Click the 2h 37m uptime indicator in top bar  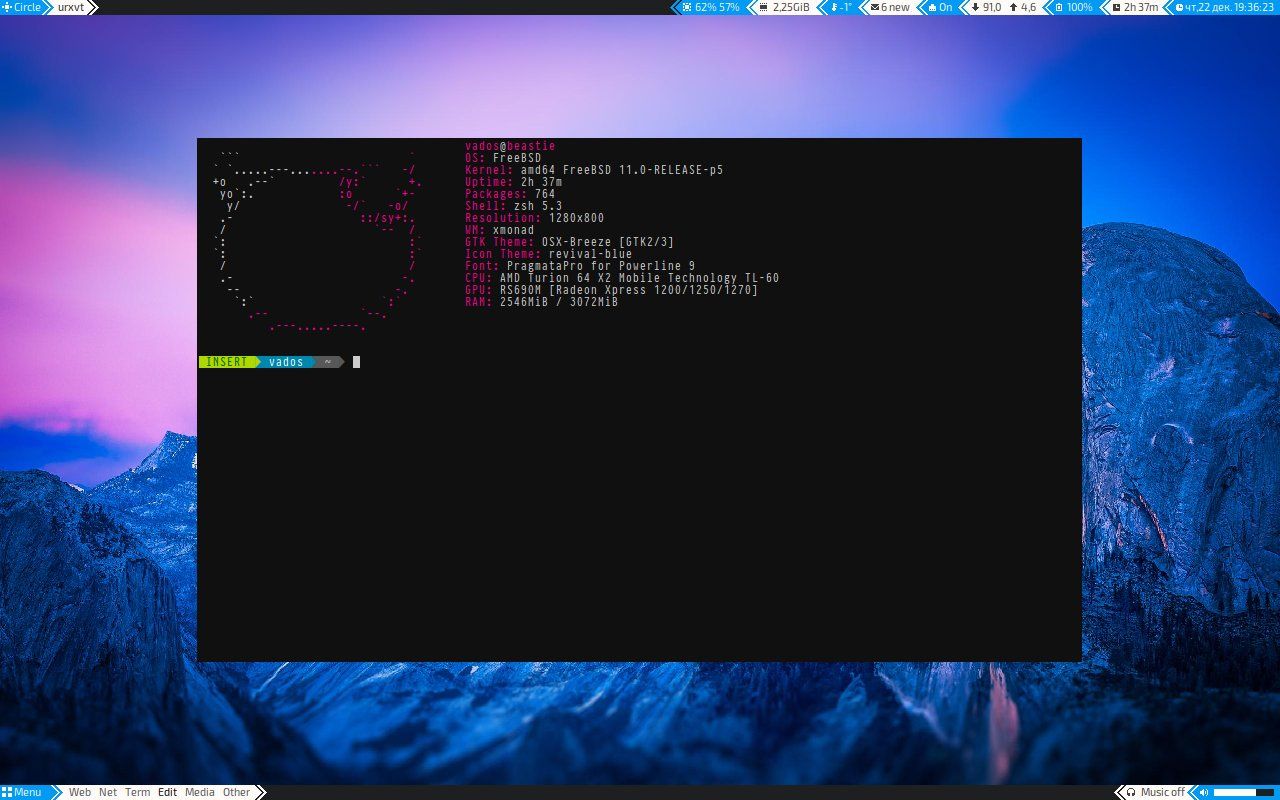1135,7
